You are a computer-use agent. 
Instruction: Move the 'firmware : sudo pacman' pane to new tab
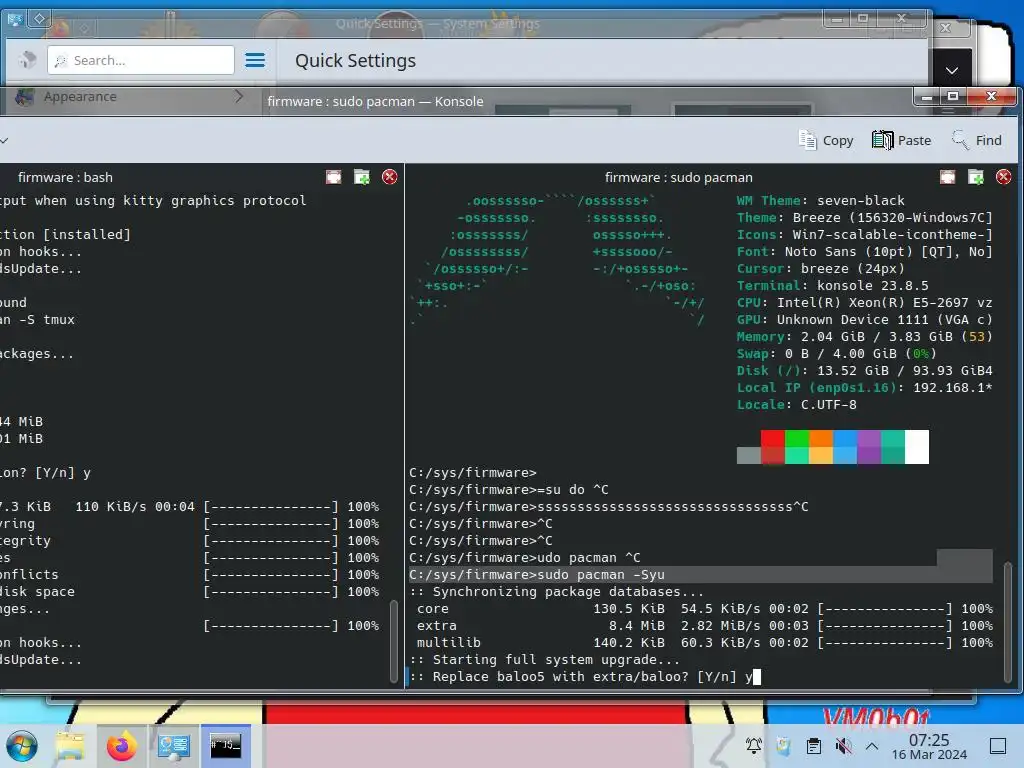(x=976, y=177)
